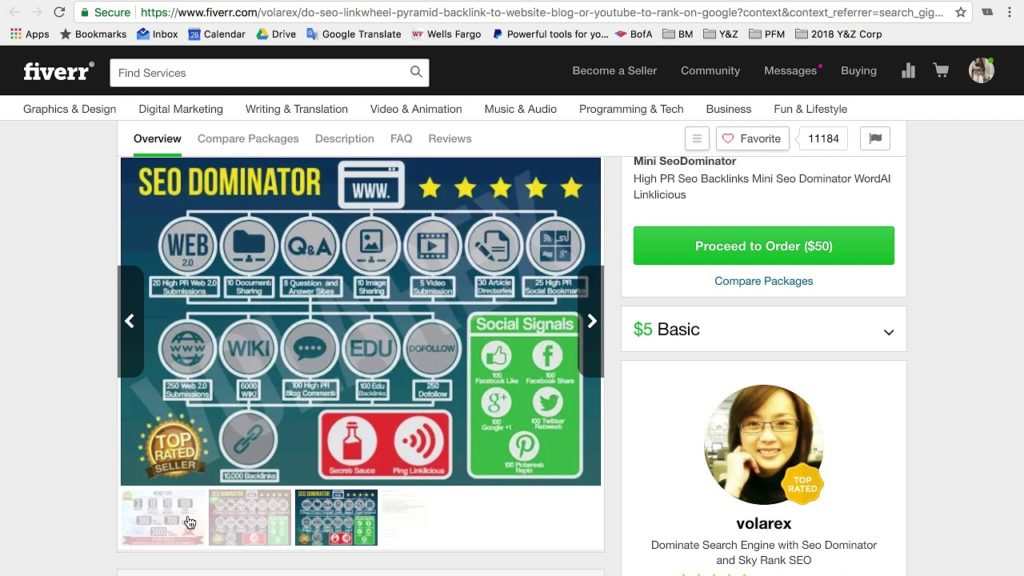The width and height of the screenshot is (1024, 576).
Task: Click the Find Services search field
Action: [x=260, y=72]
